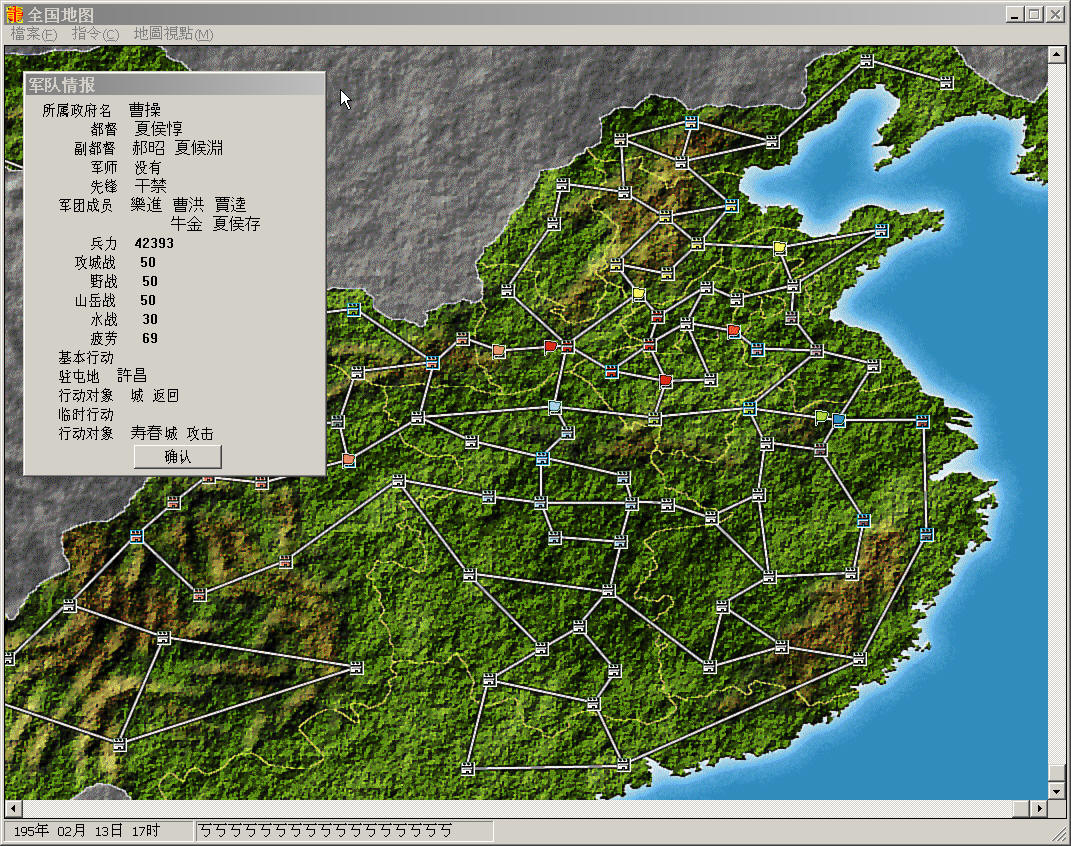Open the 地圖視點(M) menu

173,34
